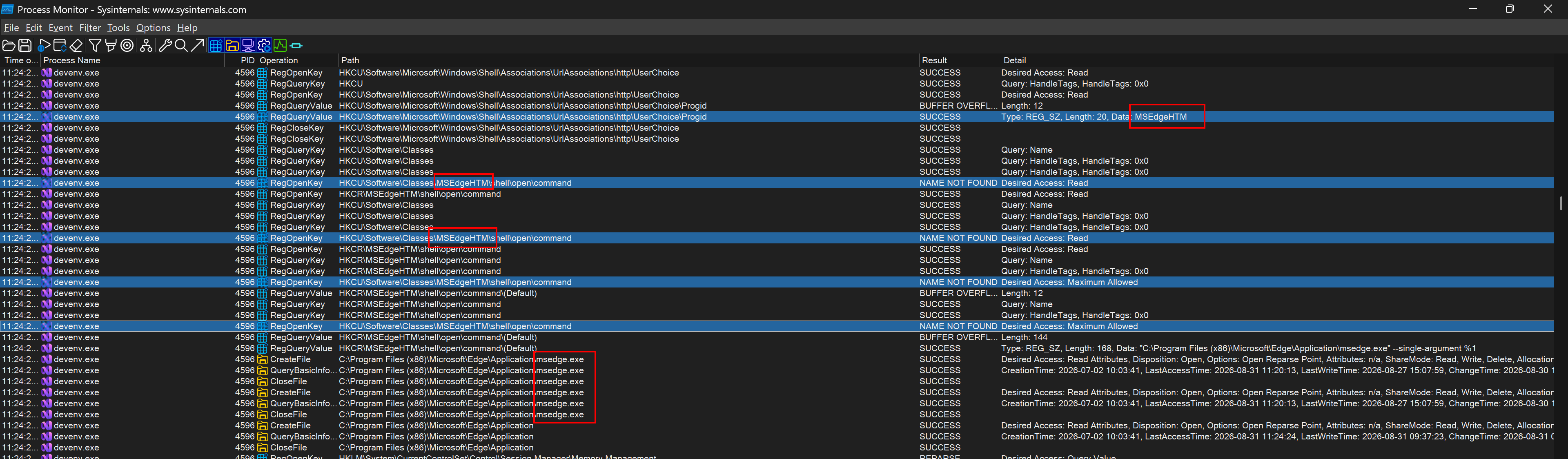This screenshot has width=1568, height=459.
Task: Click registry icon on the Data: MSEdgeHTM row
Action: [x=262, y=117]
